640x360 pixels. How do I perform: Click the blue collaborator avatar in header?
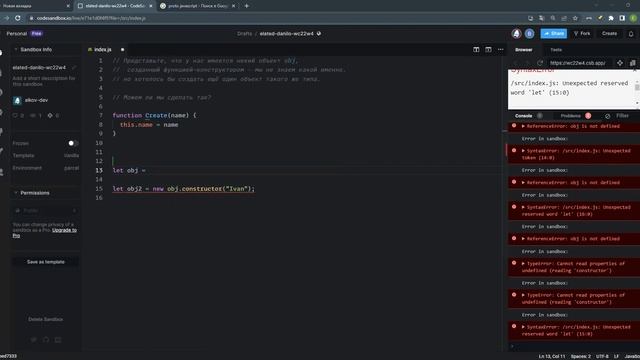[x=529, y=34]
